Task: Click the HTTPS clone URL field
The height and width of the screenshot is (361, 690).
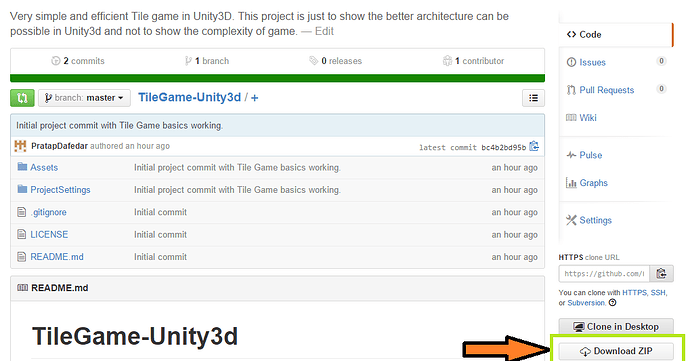Action: (x=604, y=273)
